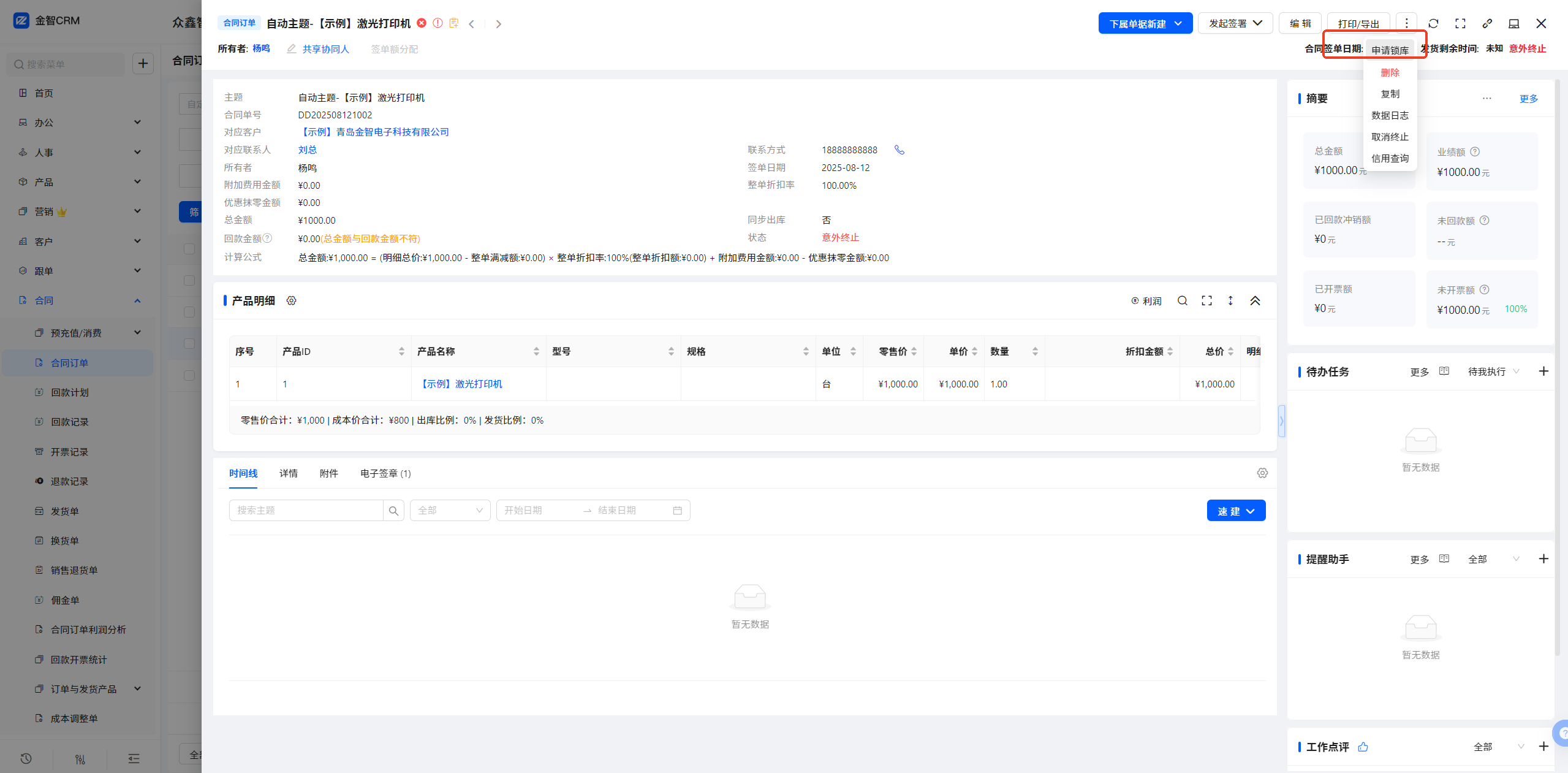Collapse 产品明细 section with double chevron

[x=1255, y=300]
